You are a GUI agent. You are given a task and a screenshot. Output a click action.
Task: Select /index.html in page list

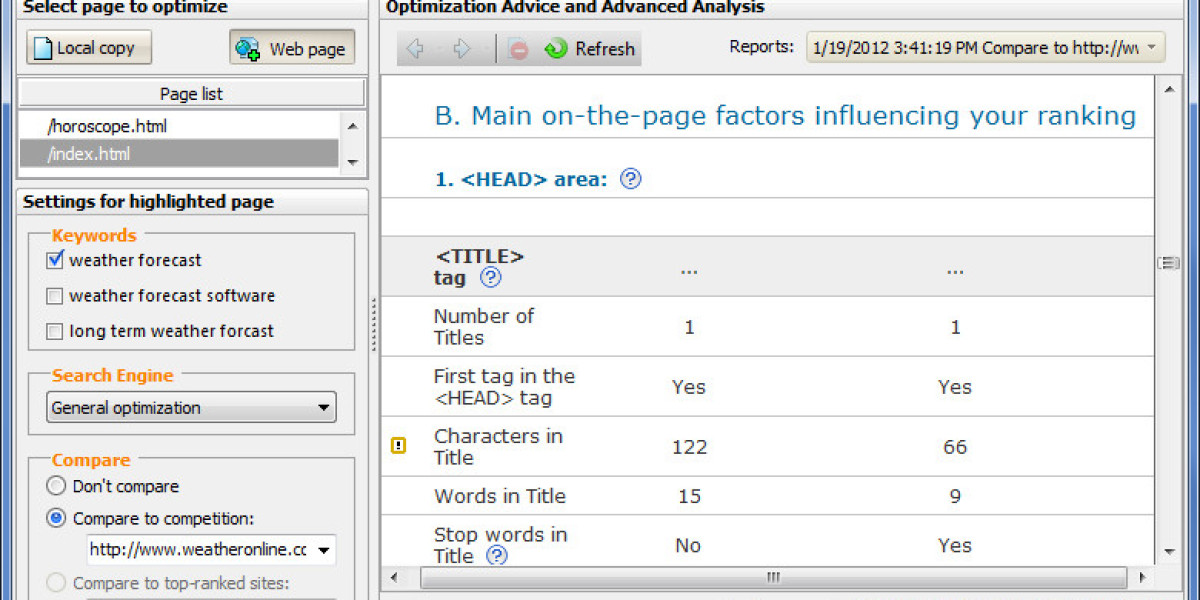click(x=88, y=154)
